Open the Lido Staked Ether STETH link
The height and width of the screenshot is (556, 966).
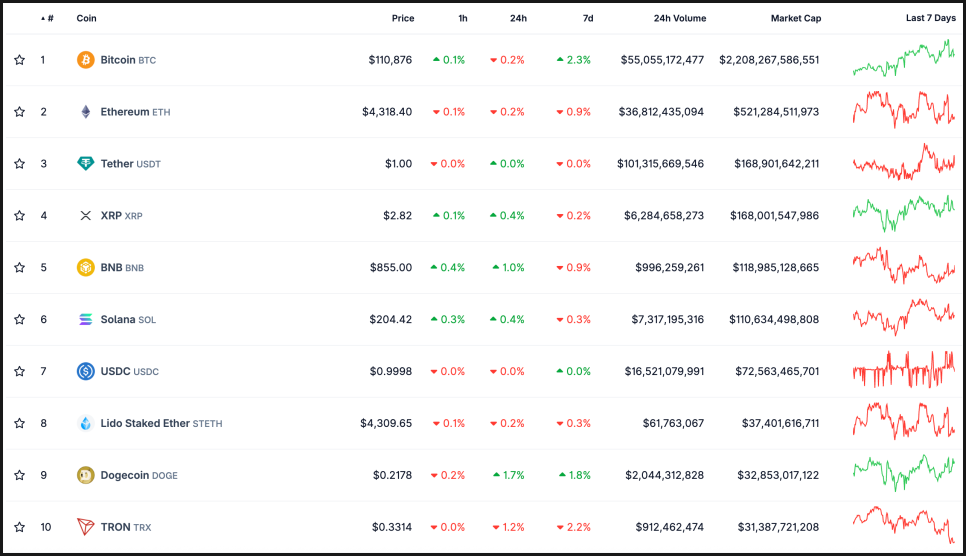point(161,423)
